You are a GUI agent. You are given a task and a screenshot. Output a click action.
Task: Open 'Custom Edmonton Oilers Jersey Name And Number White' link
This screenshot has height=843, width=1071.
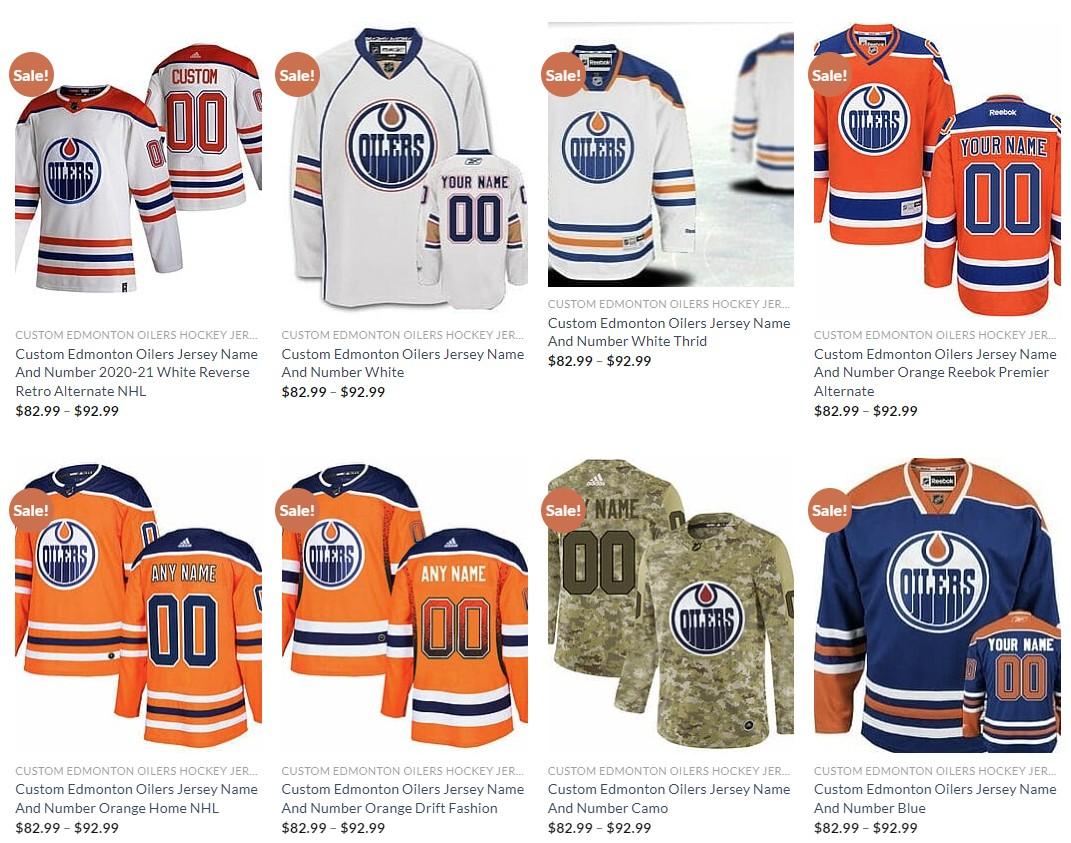pos(402,363)
